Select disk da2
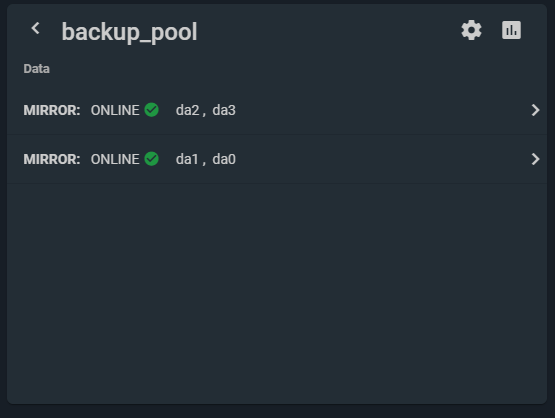Viewport: 555px width, 418px height. [188, 110]
